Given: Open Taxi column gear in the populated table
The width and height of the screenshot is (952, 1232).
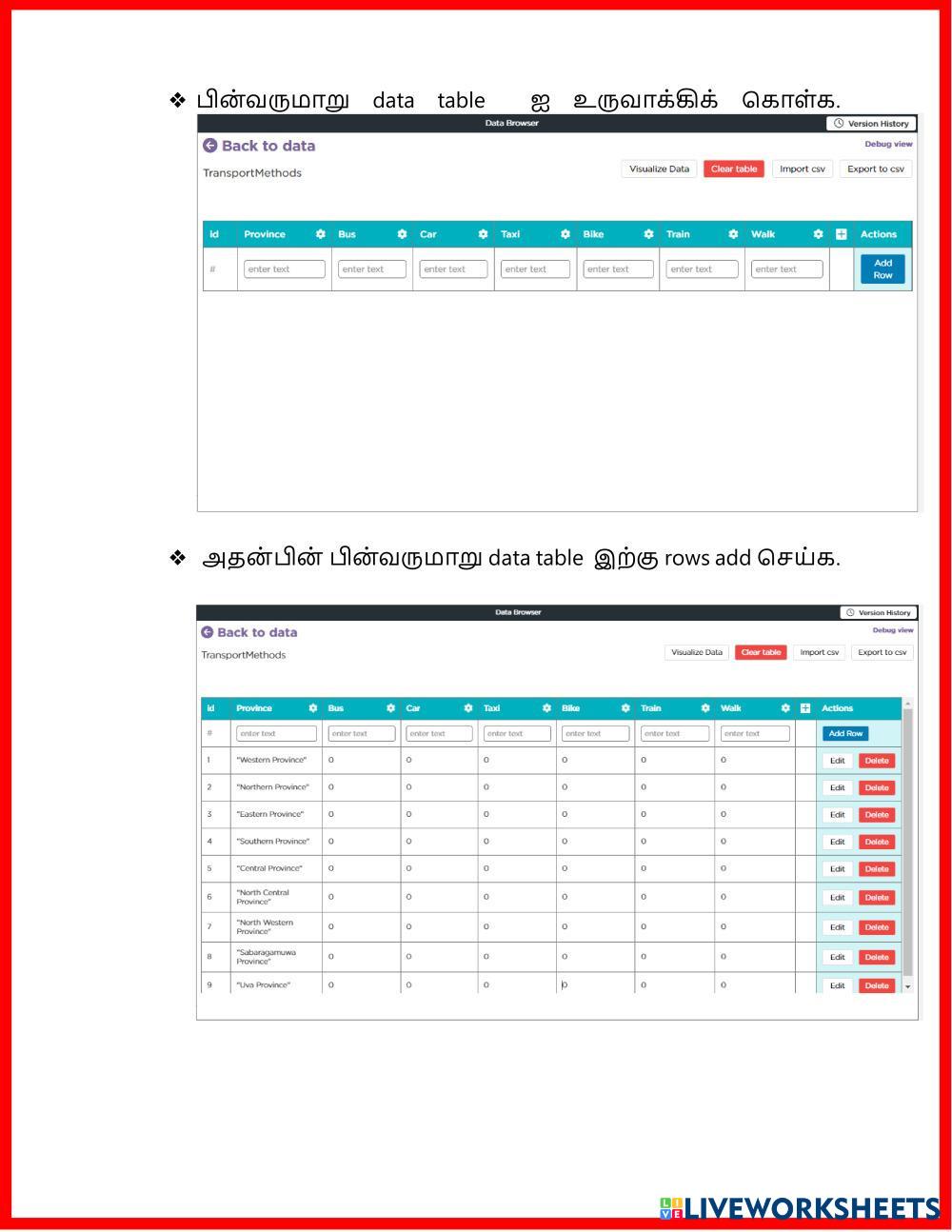Looking at the screenshot, I should (546, 708).
